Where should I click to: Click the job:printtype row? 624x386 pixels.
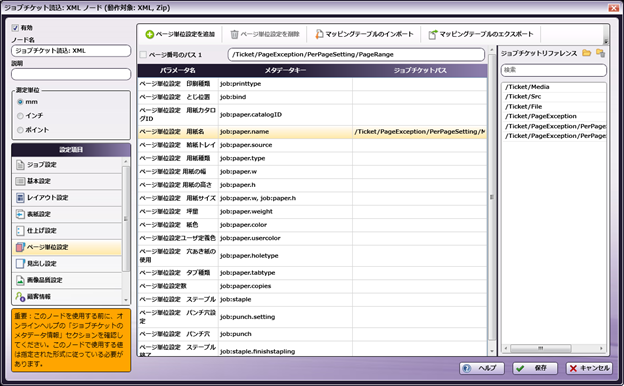[312, 84]
